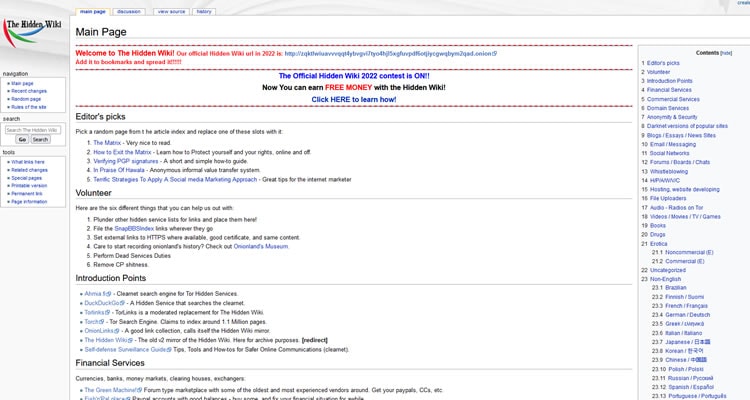Jump to Editor's picks in Contents

coord(663,63)
